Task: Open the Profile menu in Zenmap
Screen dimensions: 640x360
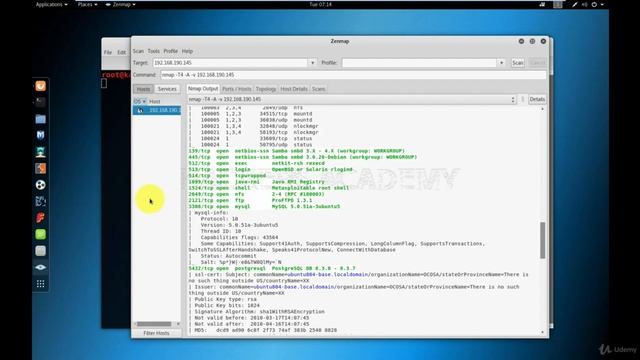Action: click(x=171, y=51)
